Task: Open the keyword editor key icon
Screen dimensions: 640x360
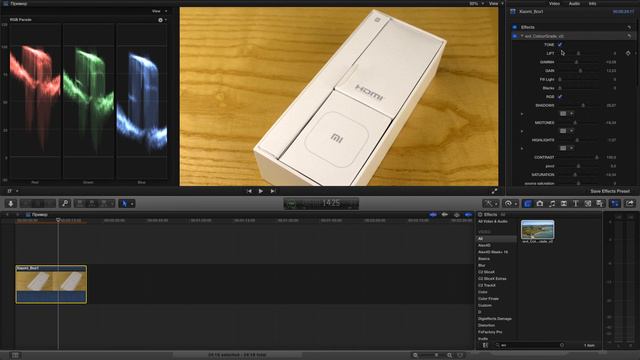Action: click(x=64, y=203)
